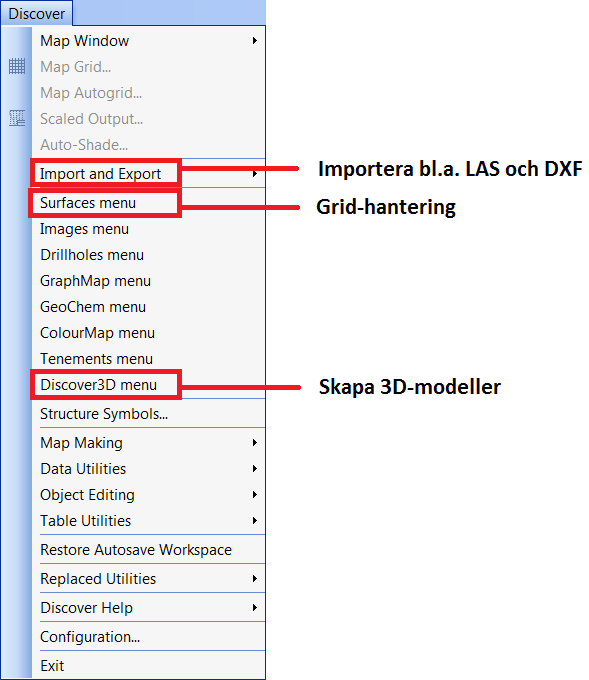
Task: Expand the Replaced Utilities submenu arrow
Action: tap(255, 579)
